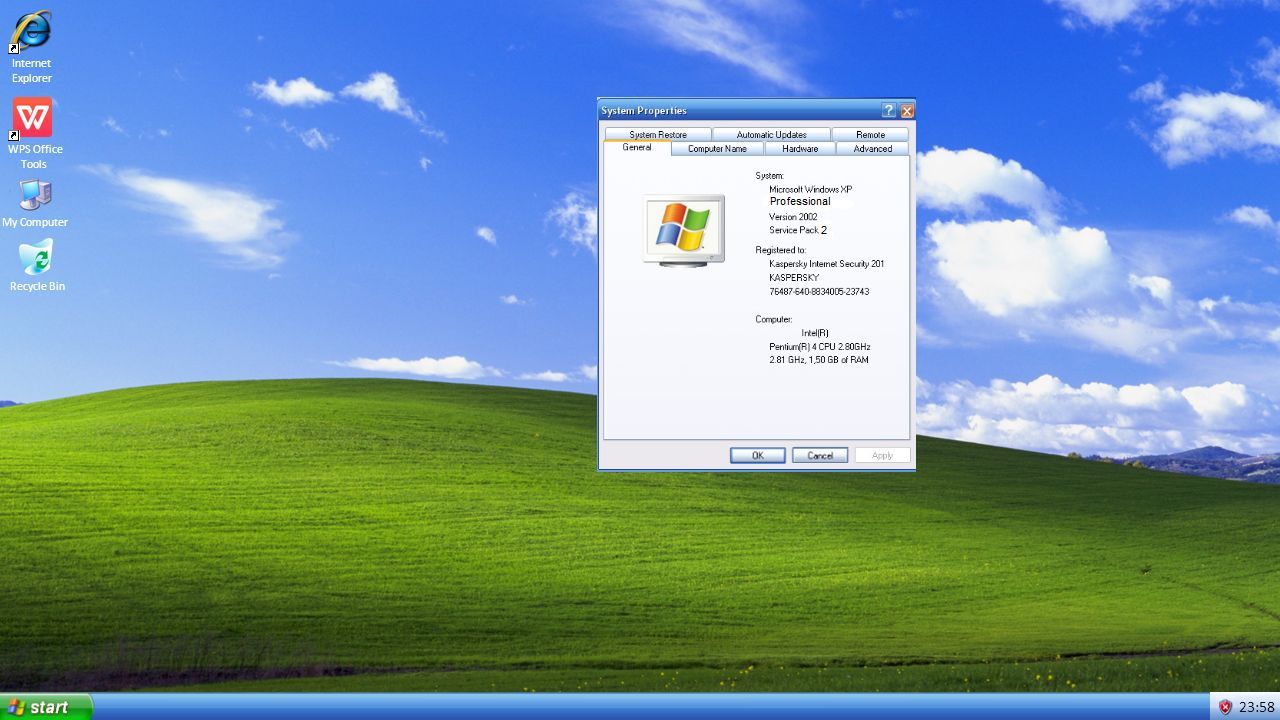Click the 'Microsoft Windows XP' text
This screenshot has width=1280, height=720.
pyautogui.click(x=810, y=189)
